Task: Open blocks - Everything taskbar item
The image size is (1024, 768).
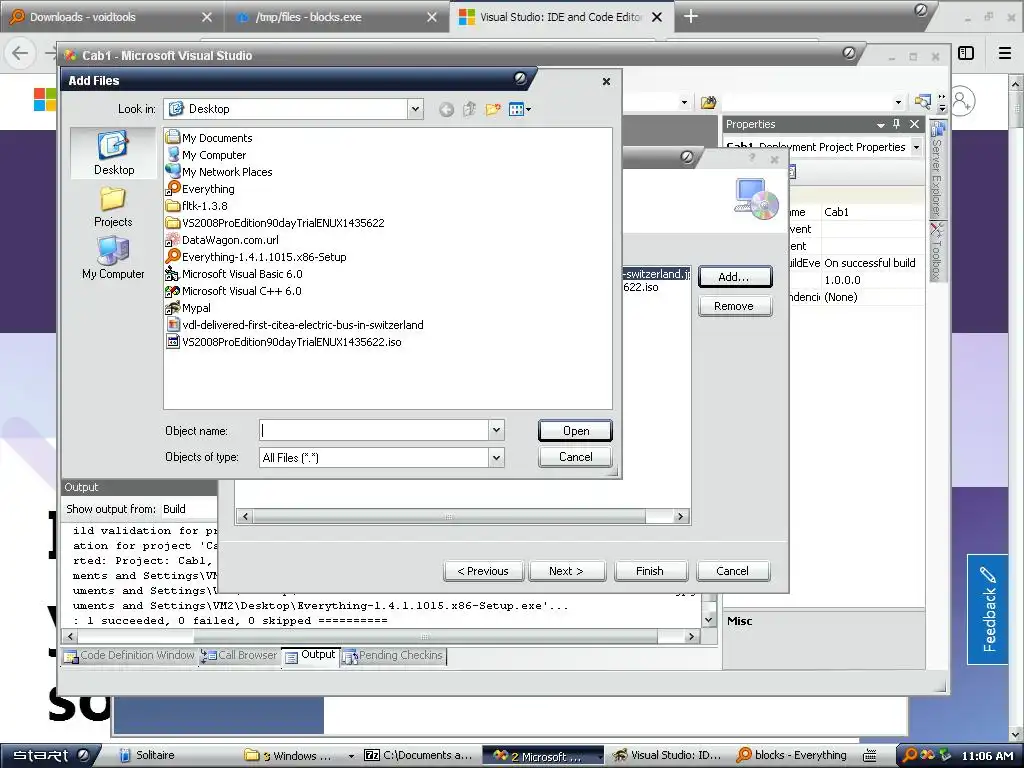Action: click(x=792, y=756)
